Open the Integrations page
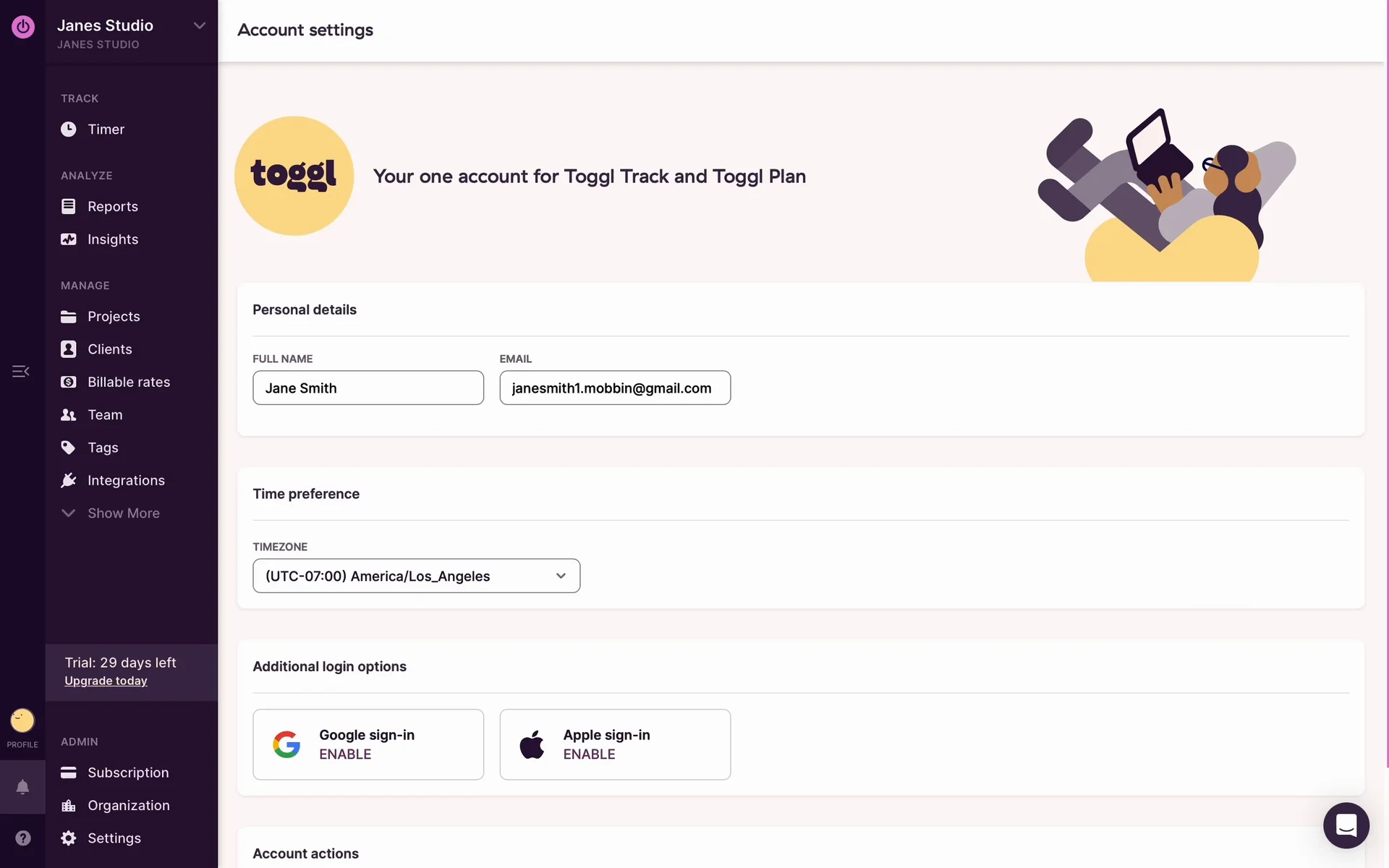1389x868 pixels. click(126, 481)
